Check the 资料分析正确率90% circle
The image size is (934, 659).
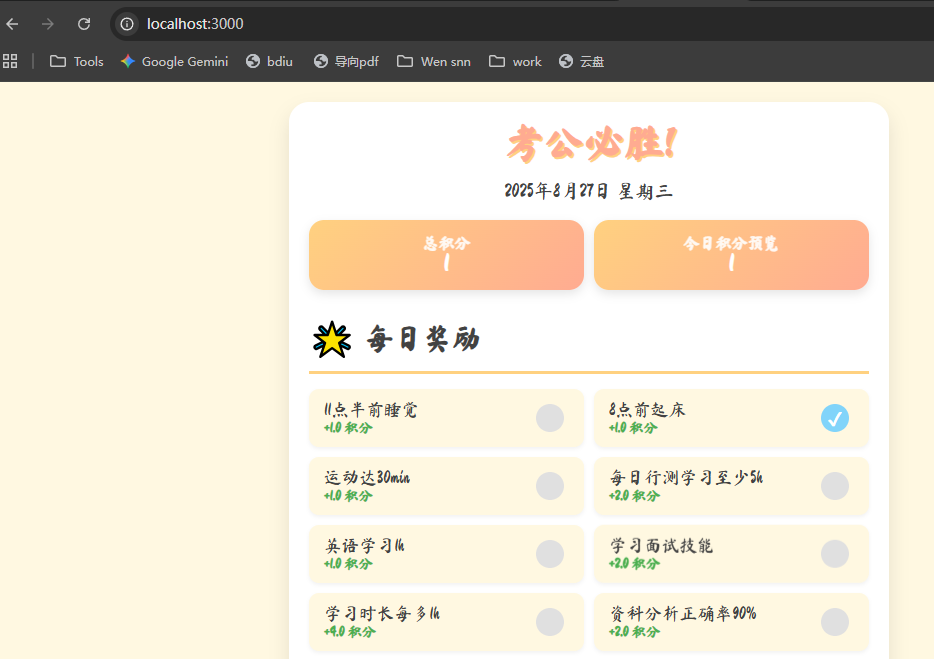(x=835, y=621)
